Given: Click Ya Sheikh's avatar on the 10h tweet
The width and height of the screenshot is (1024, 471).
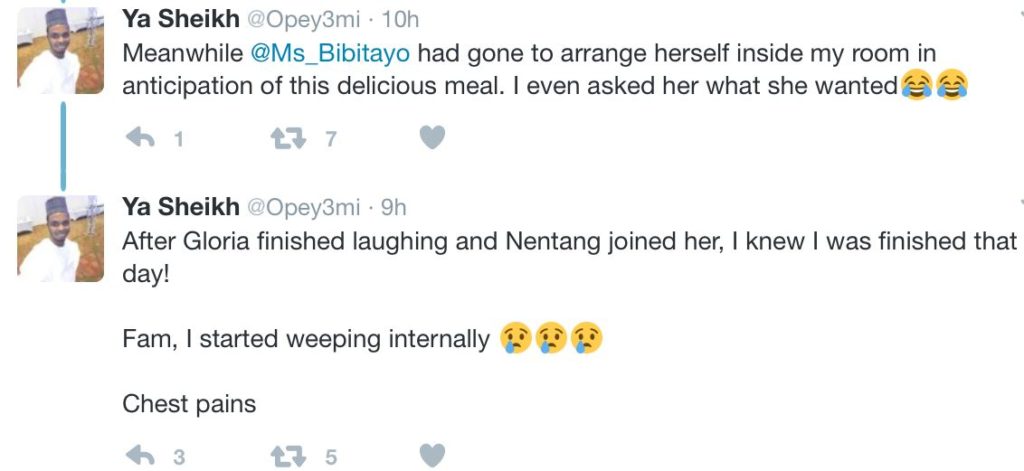Looking at the screenshot, I should point(61,52).
